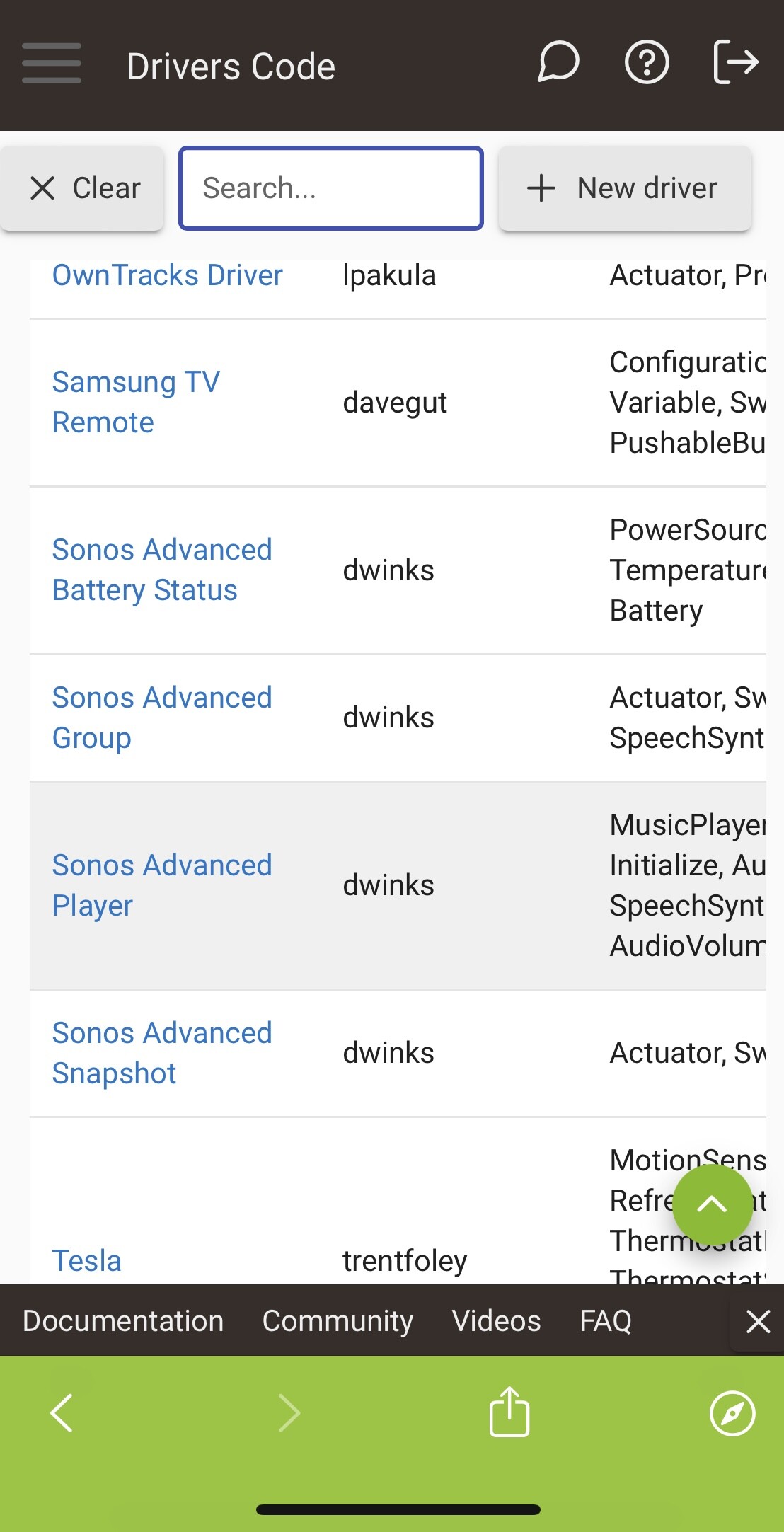Open the compass browser icon

732,1413
